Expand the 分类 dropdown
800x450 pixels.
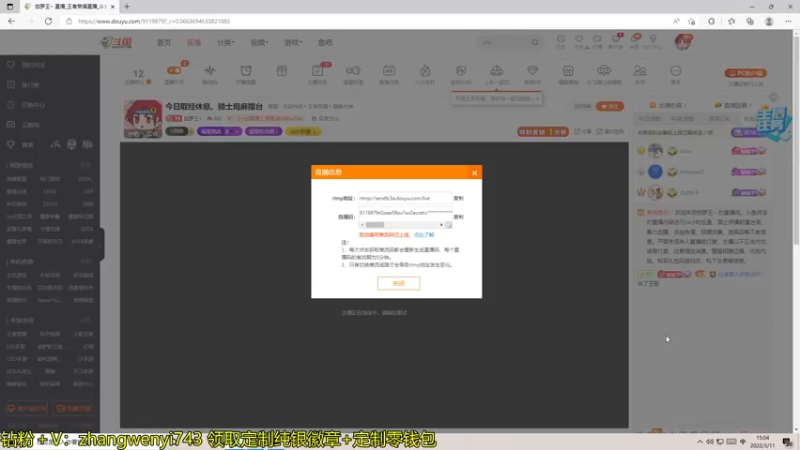(226, 42)
